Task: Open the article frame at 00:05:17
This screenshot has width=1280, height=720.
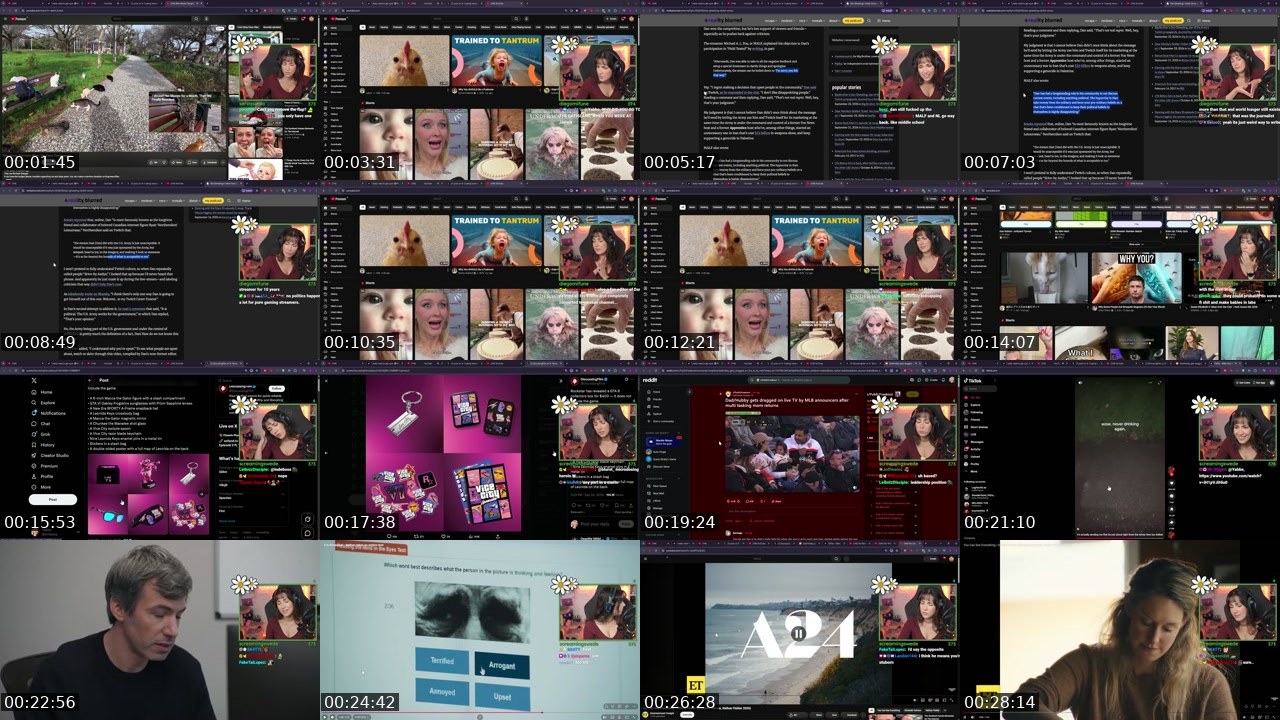Action: click(x=800, y=90)
